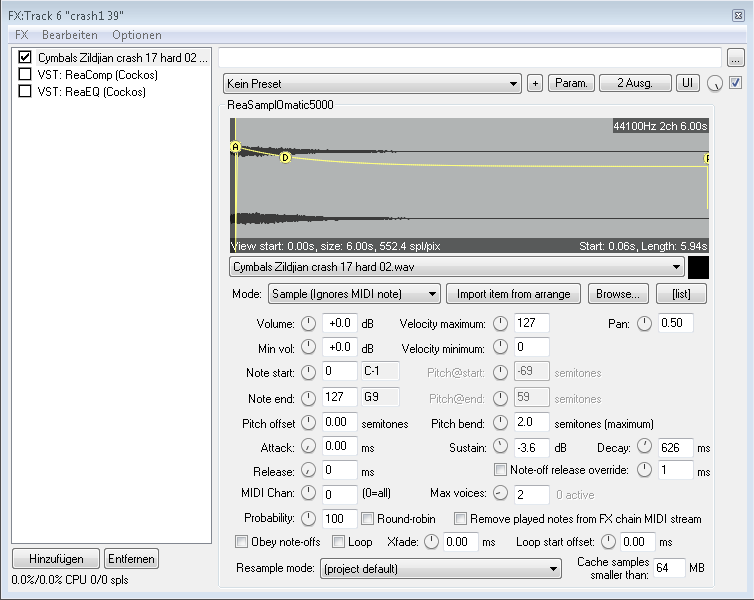Screen dimensions: 754x600
Task: Select VST: ReaEQ (Cockos) in FX list
Action: coord(91,91)
